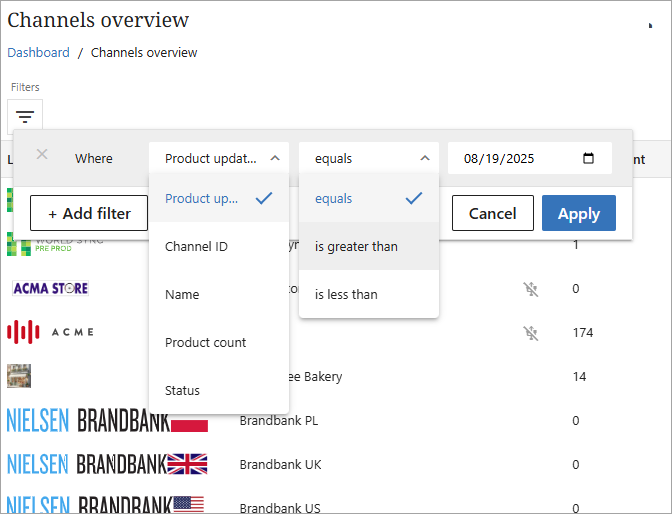Click the ACMA STORE logo

(50, 288)
